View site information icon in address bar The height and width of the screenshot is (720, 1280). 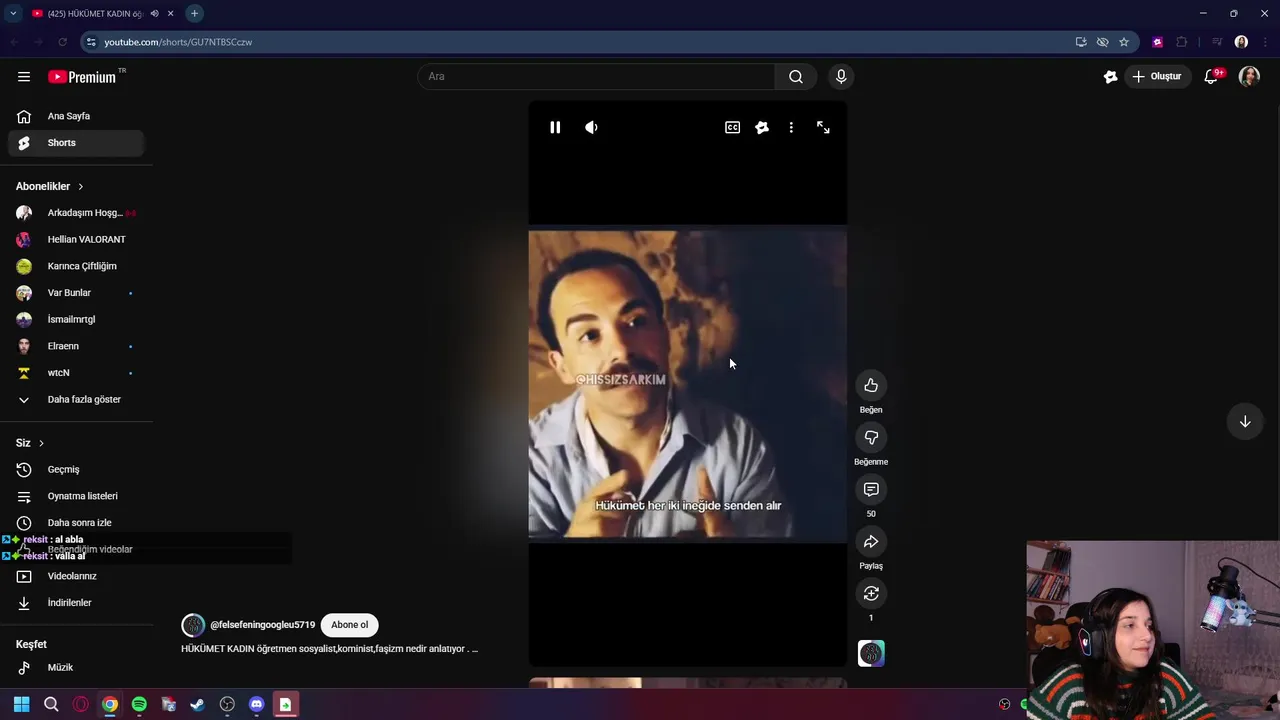pyautogui.click(x=91, y=42)
